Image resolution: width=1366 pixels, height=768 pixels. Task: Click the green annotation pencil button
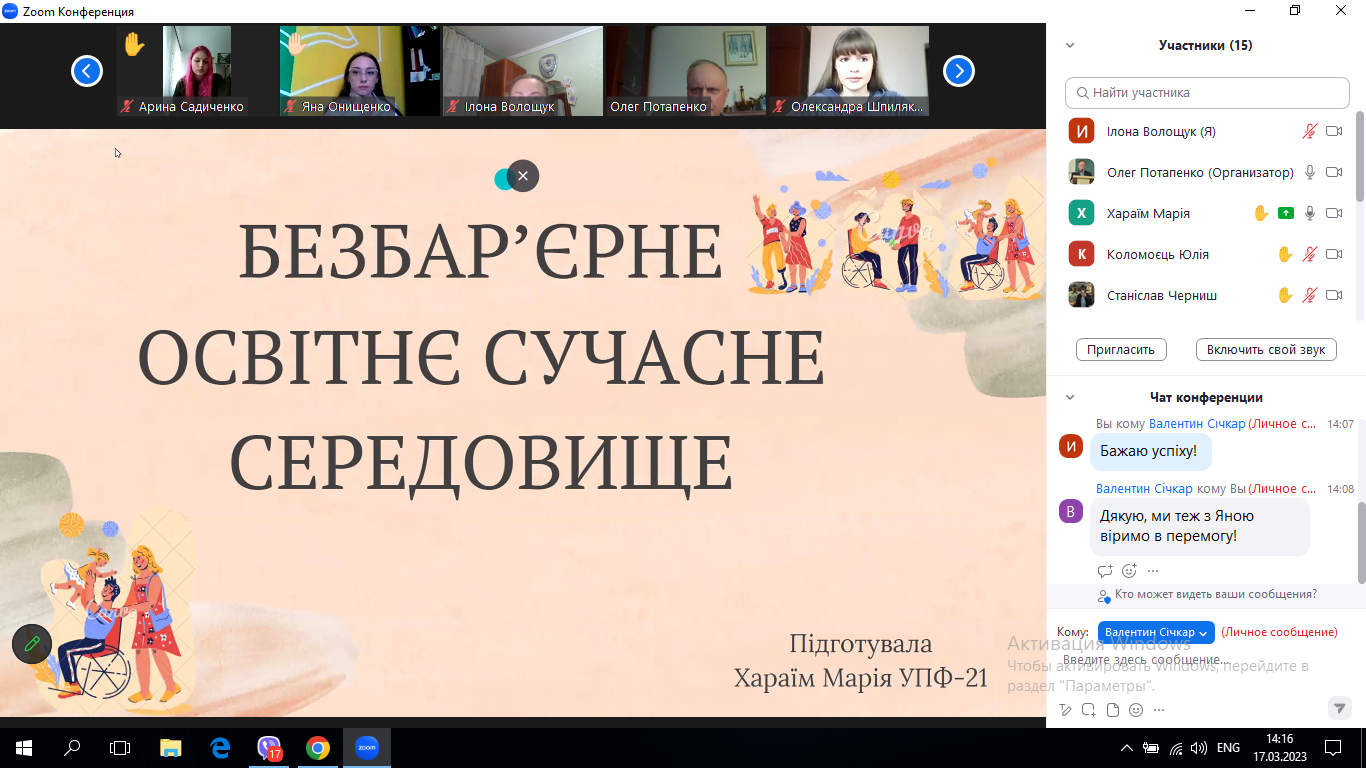click(32, 644)
